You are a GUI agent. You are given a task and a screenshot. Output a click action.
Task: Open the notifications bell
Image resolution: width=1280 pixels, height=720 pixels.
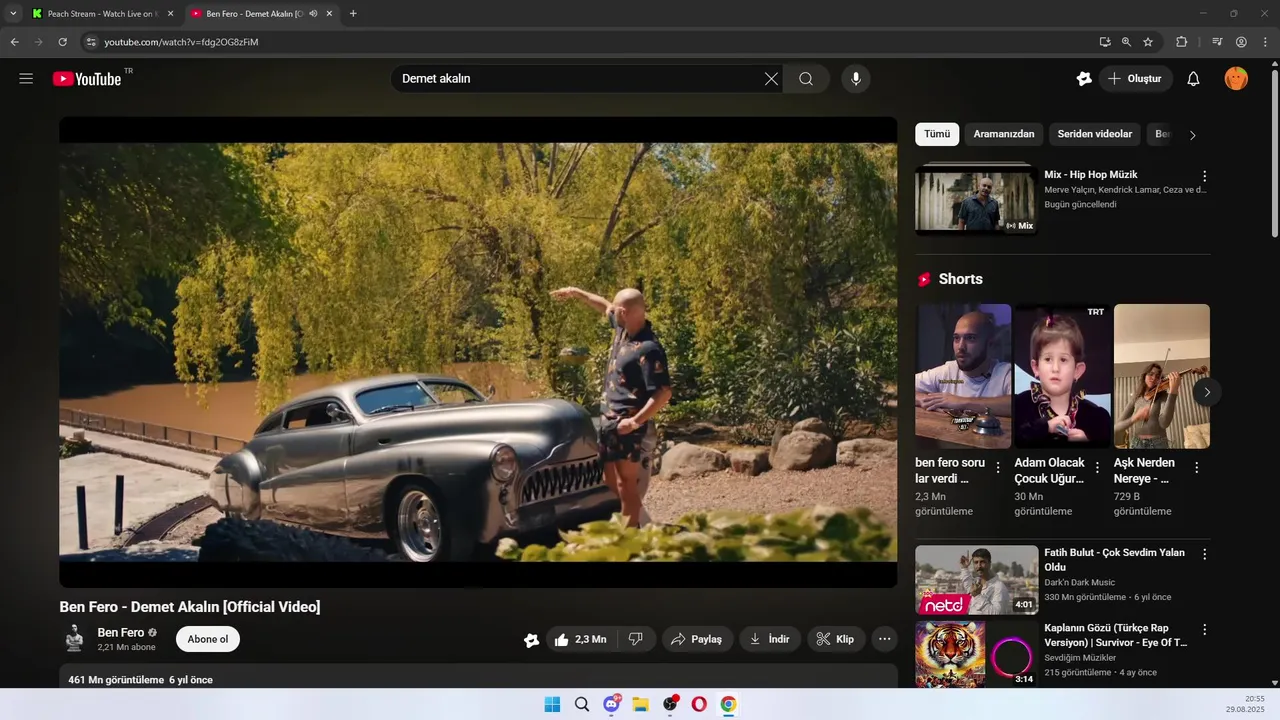click(1193, 79)
